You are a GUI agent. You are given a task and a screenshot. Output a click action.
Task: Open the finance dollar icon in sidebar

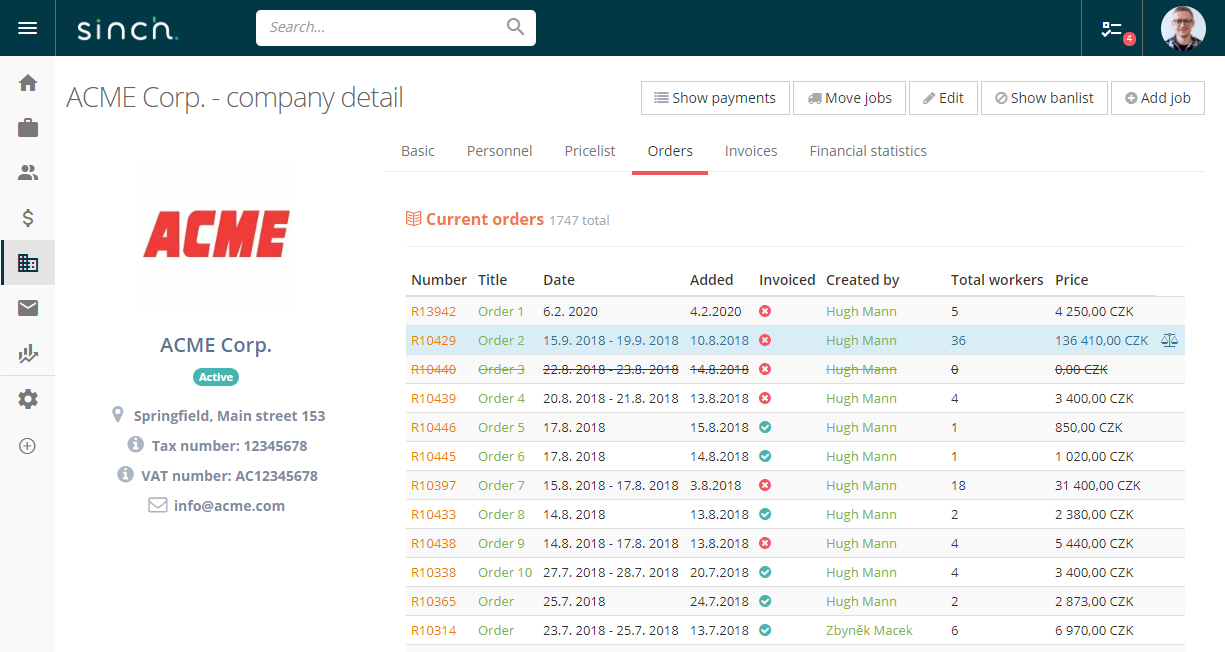coord(28,217)
